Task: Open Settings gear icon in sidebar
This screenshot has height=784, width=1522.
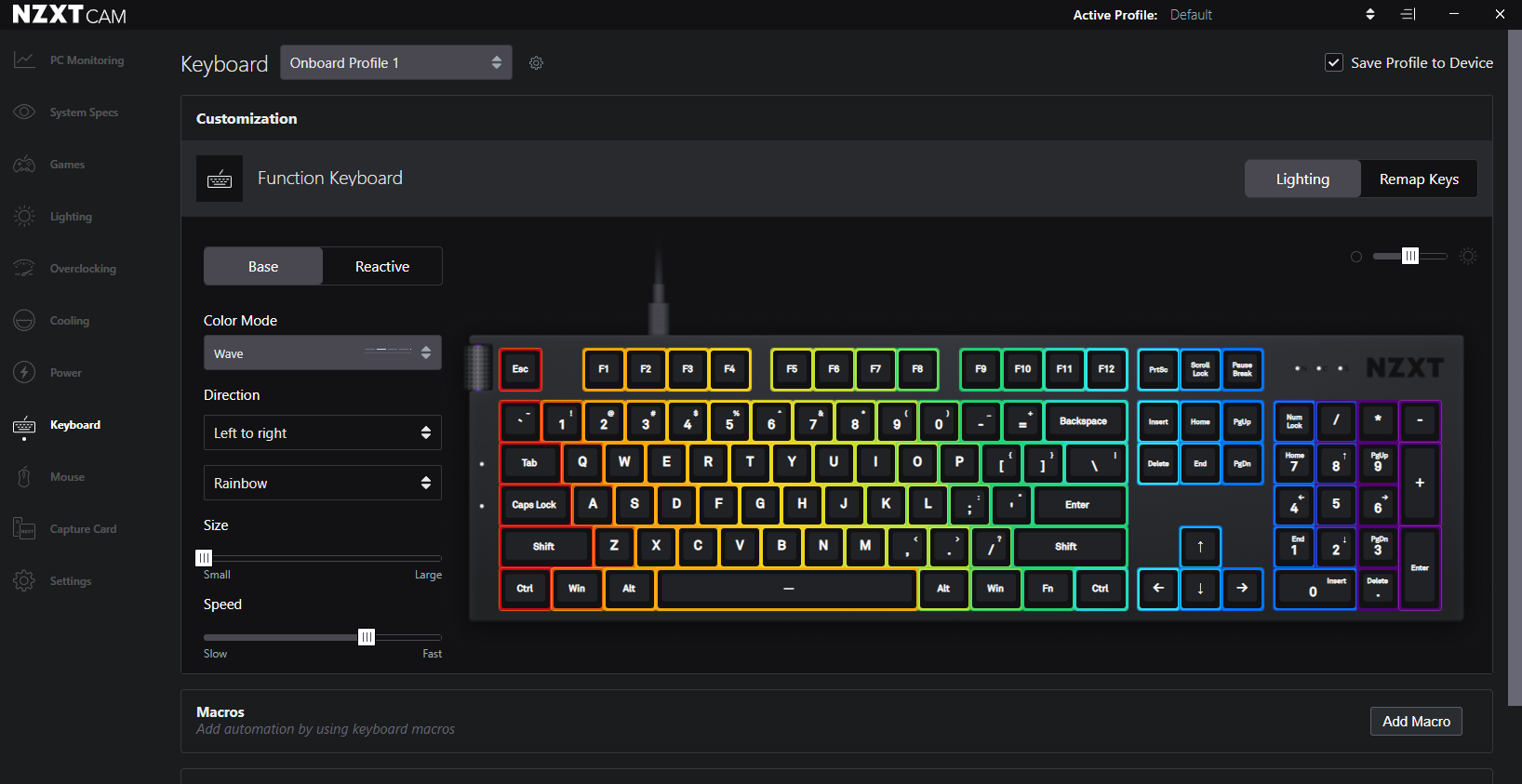Action: (x=24, y=580)
